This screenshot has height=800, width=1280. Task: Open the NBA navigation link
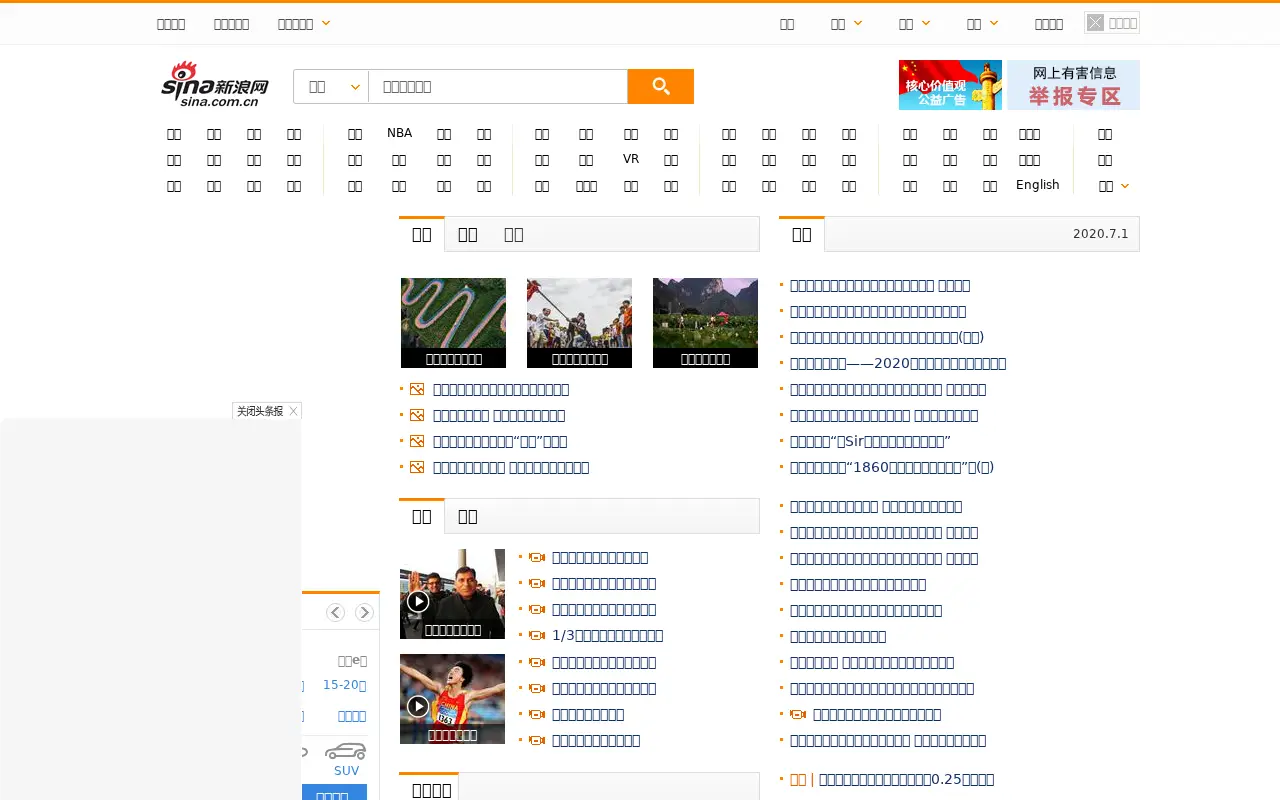tap(399, 133)
